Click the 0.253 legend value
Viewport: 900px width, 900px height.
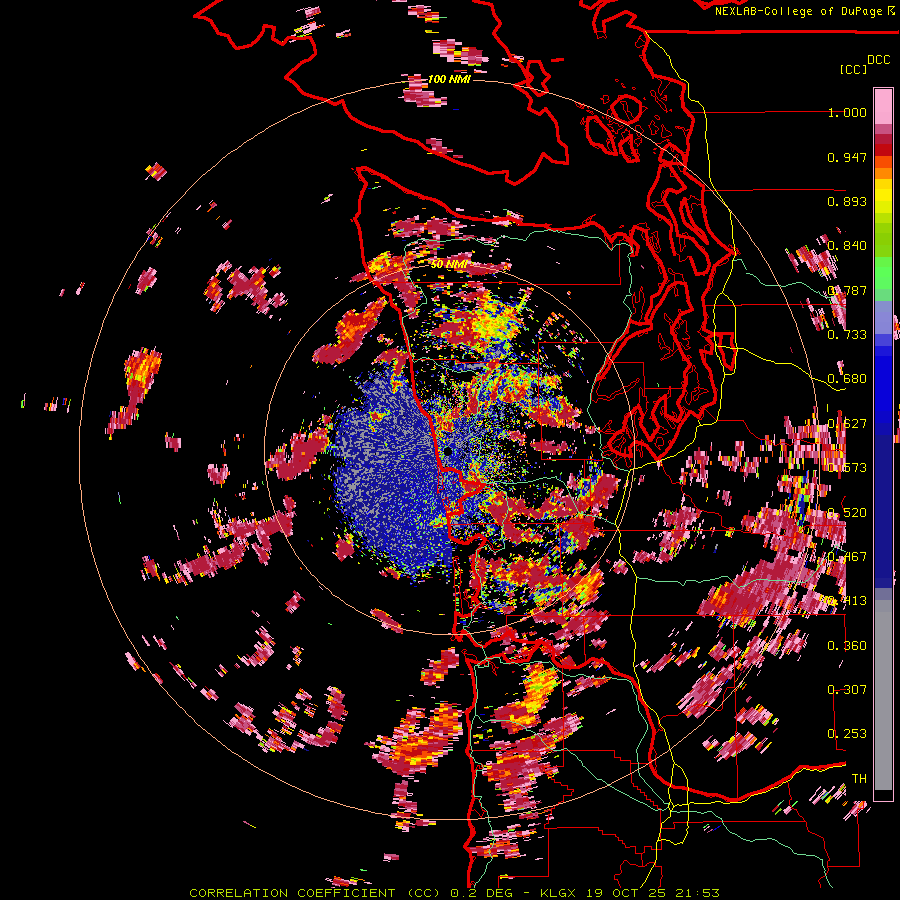(847, 734)
